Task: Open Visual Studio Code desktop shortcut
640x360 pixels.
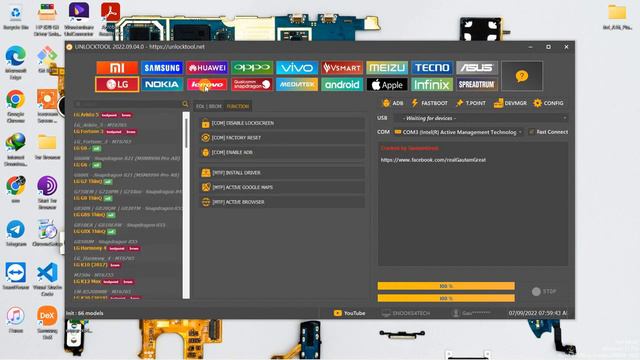Action: pyautogui.click(x=47, y=280)
